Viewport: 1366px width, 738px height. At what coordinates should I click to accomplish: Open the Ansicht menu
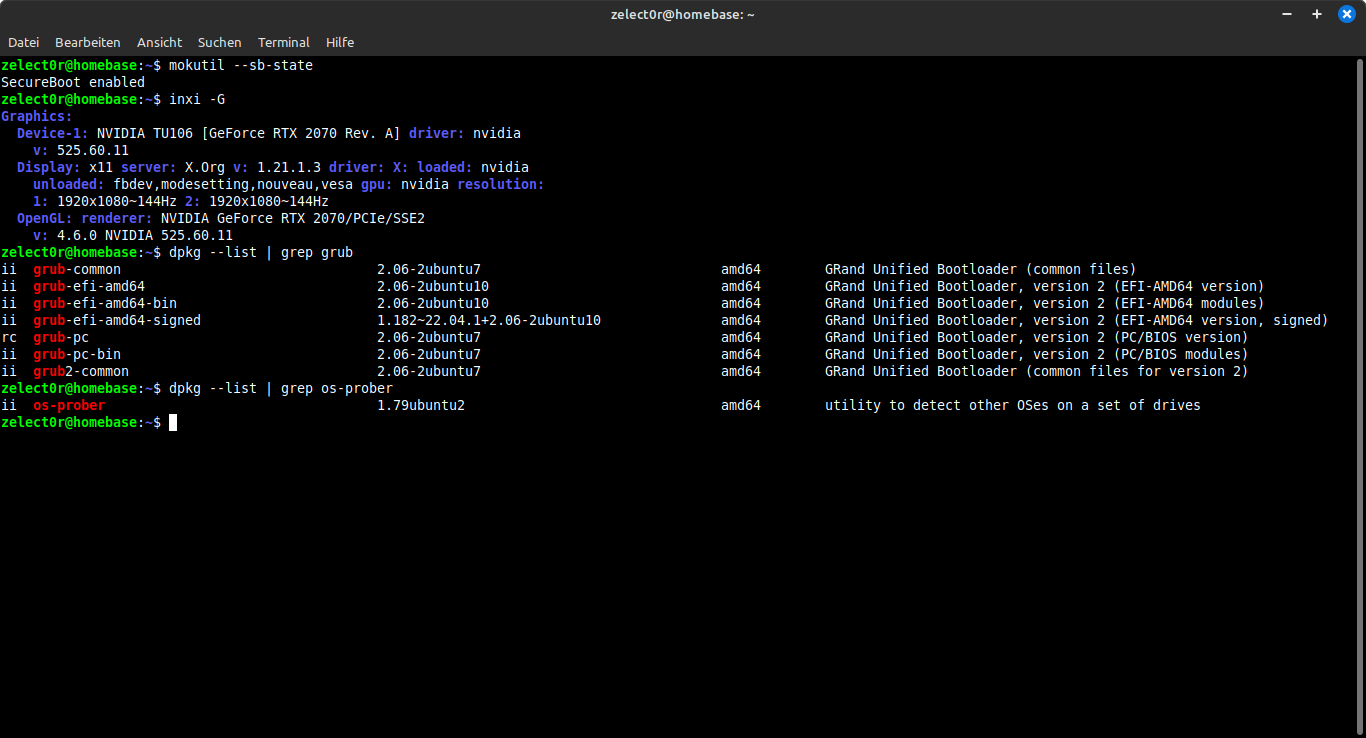point(160,42)
